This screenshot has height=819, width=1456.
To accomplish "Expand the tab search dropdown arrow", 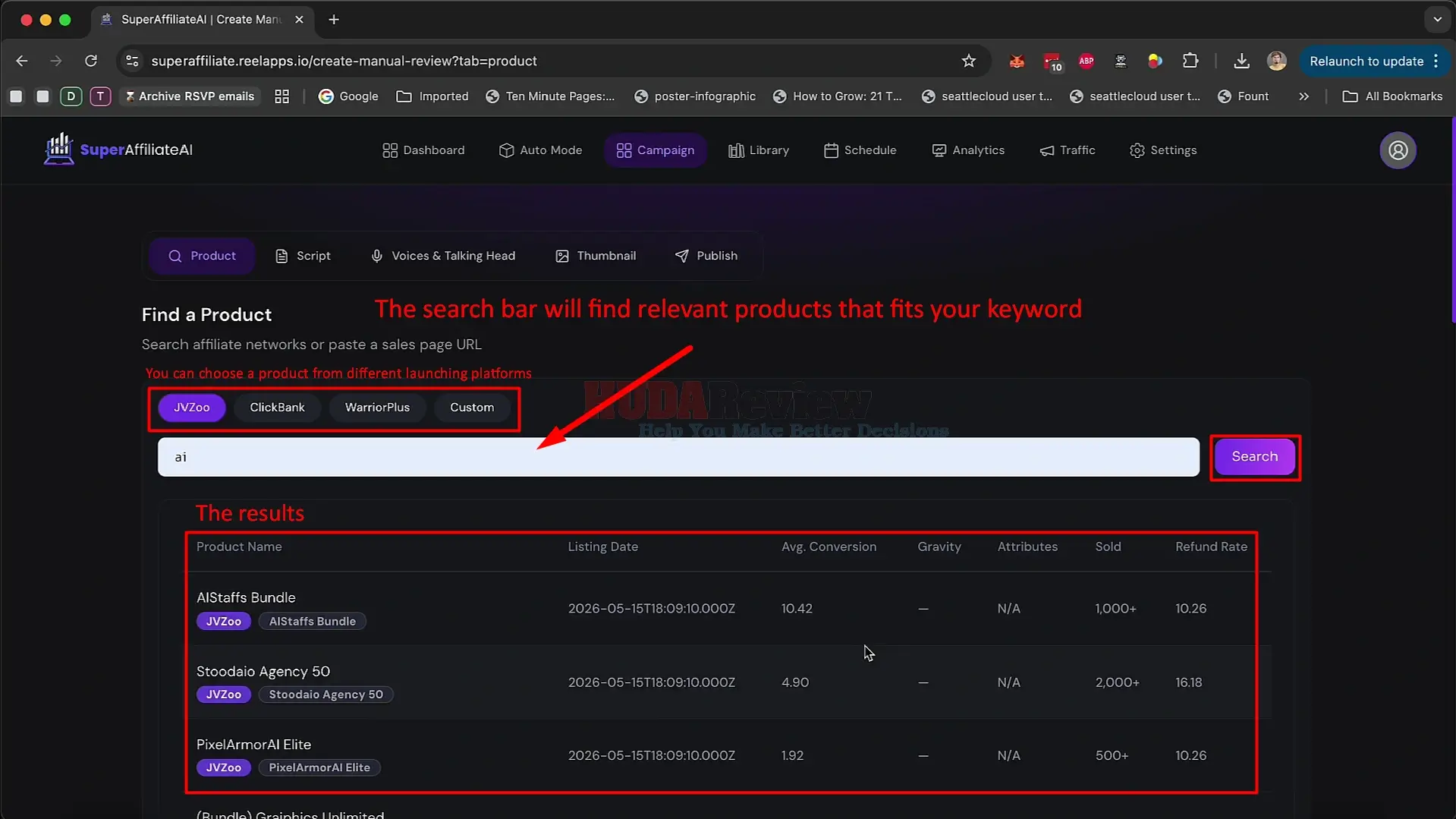I will 1437,20.
